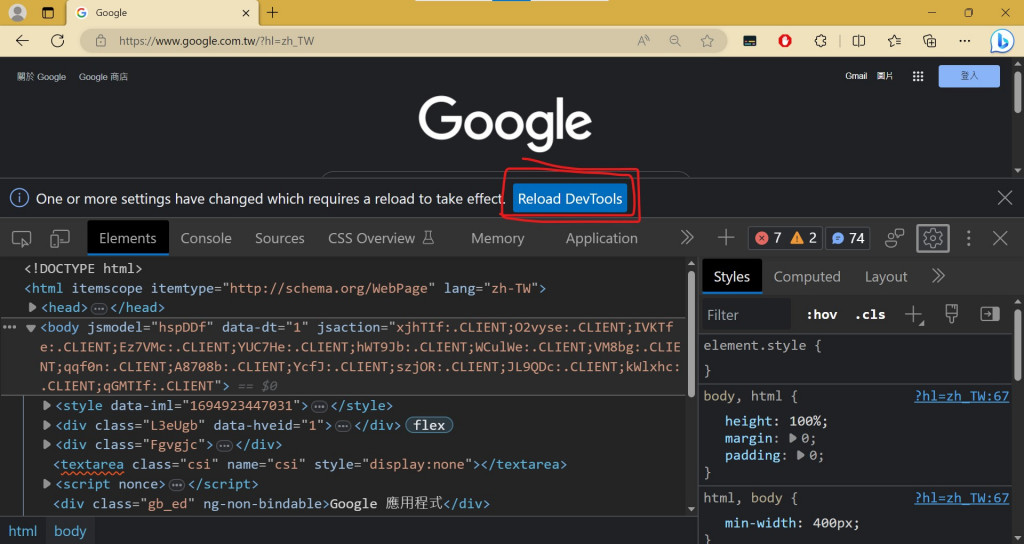Expand the div Fgvgjc node
Image resolution: width=1024 pixels, height=544 pixels.
pyautogui.click(x=46, y=445)
